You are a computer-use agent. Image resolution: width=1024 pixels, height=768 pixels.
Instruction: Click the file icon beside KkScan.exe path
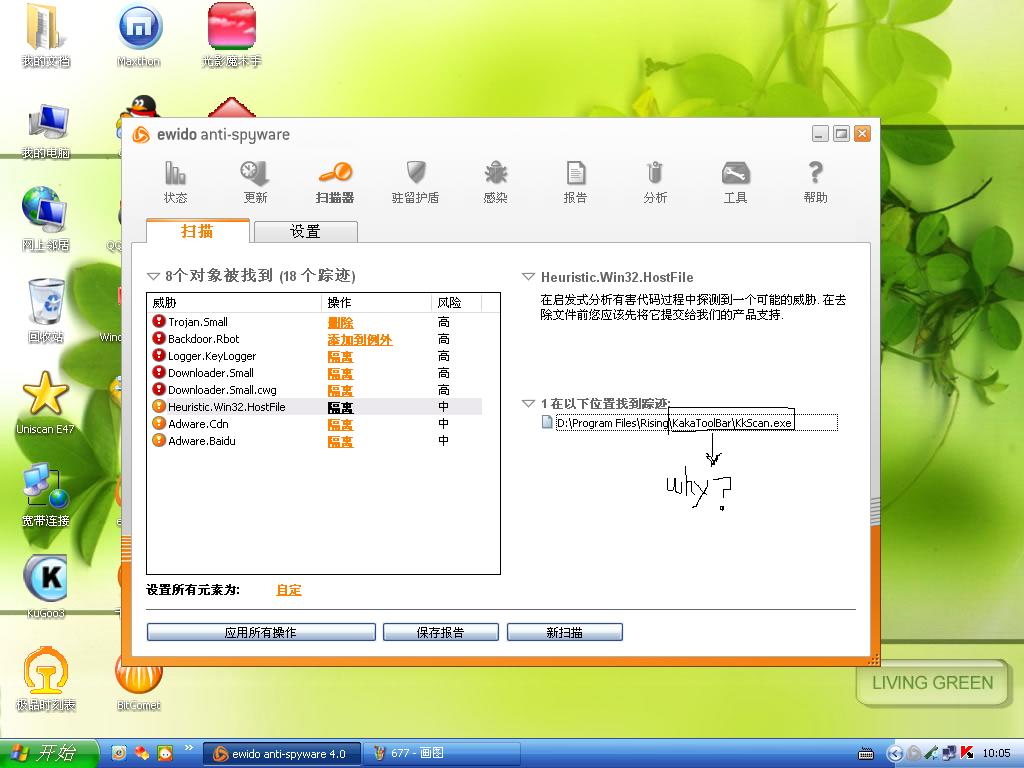coord(547,423)
